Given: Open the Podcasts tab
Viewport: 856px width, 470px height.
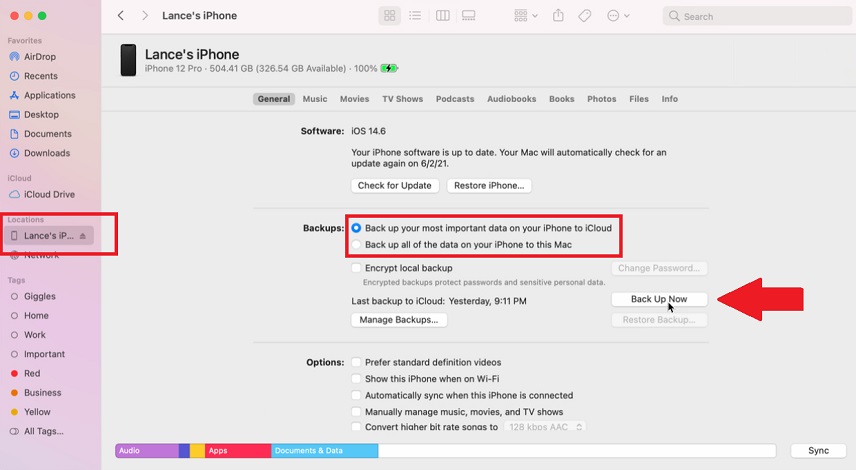Looking at the screenshot, I should pyautogui.click(x=455, y=99).
